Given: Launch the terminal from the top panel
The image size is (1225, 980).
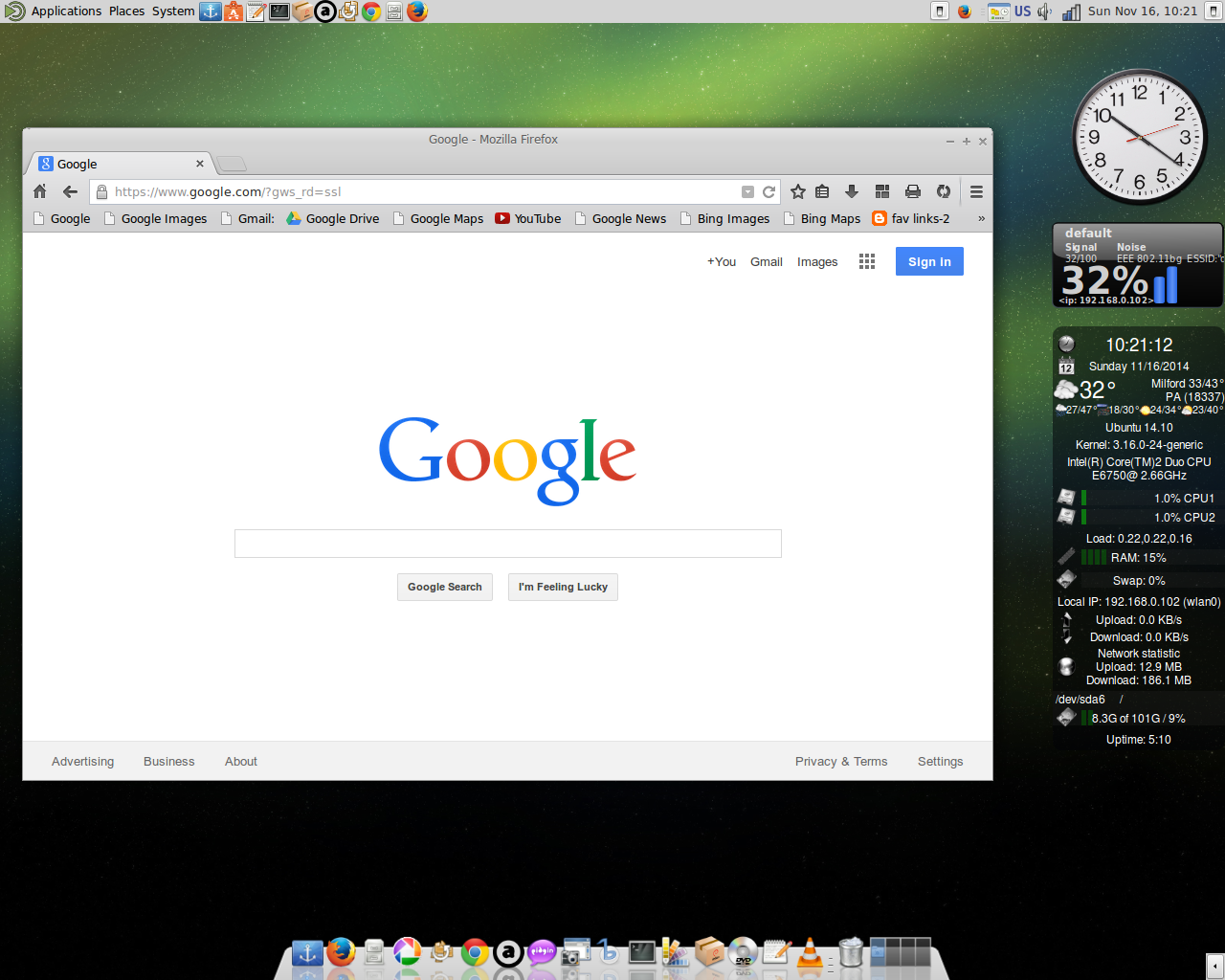Looking at the screenshot, I should (x=279, y=11).
